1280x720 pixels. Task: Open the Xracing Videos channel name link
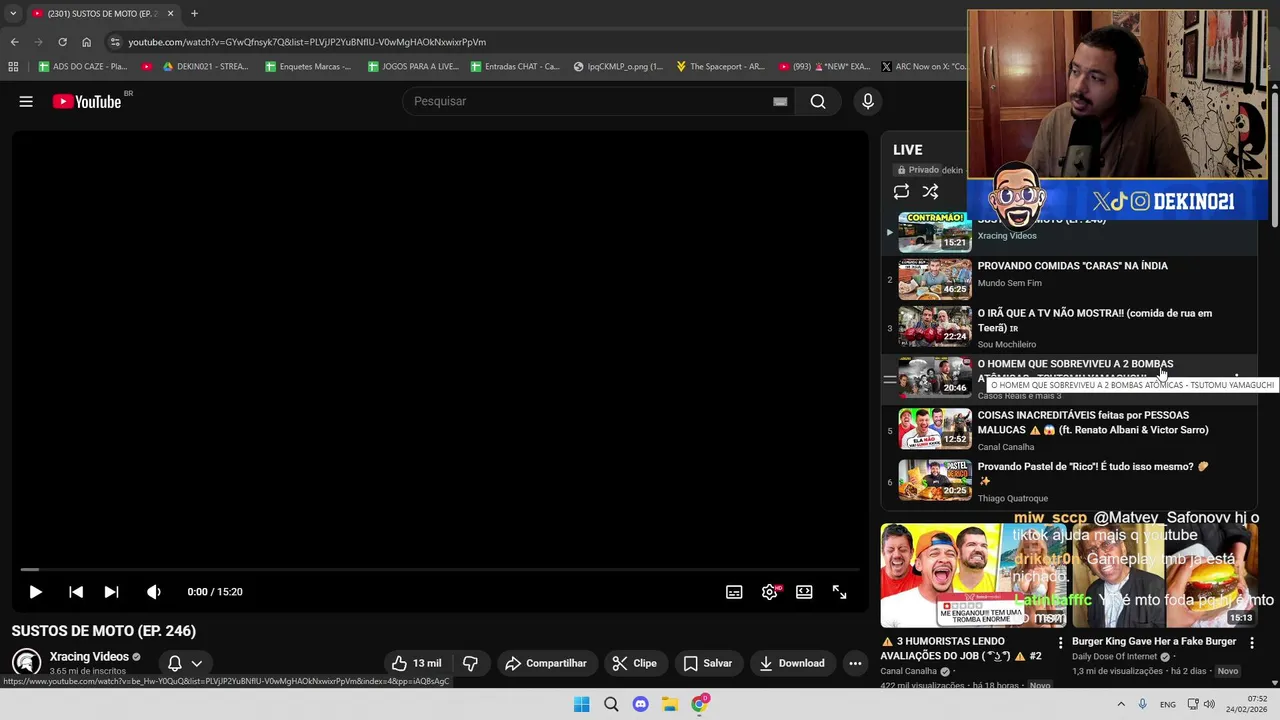coord(89,657)
